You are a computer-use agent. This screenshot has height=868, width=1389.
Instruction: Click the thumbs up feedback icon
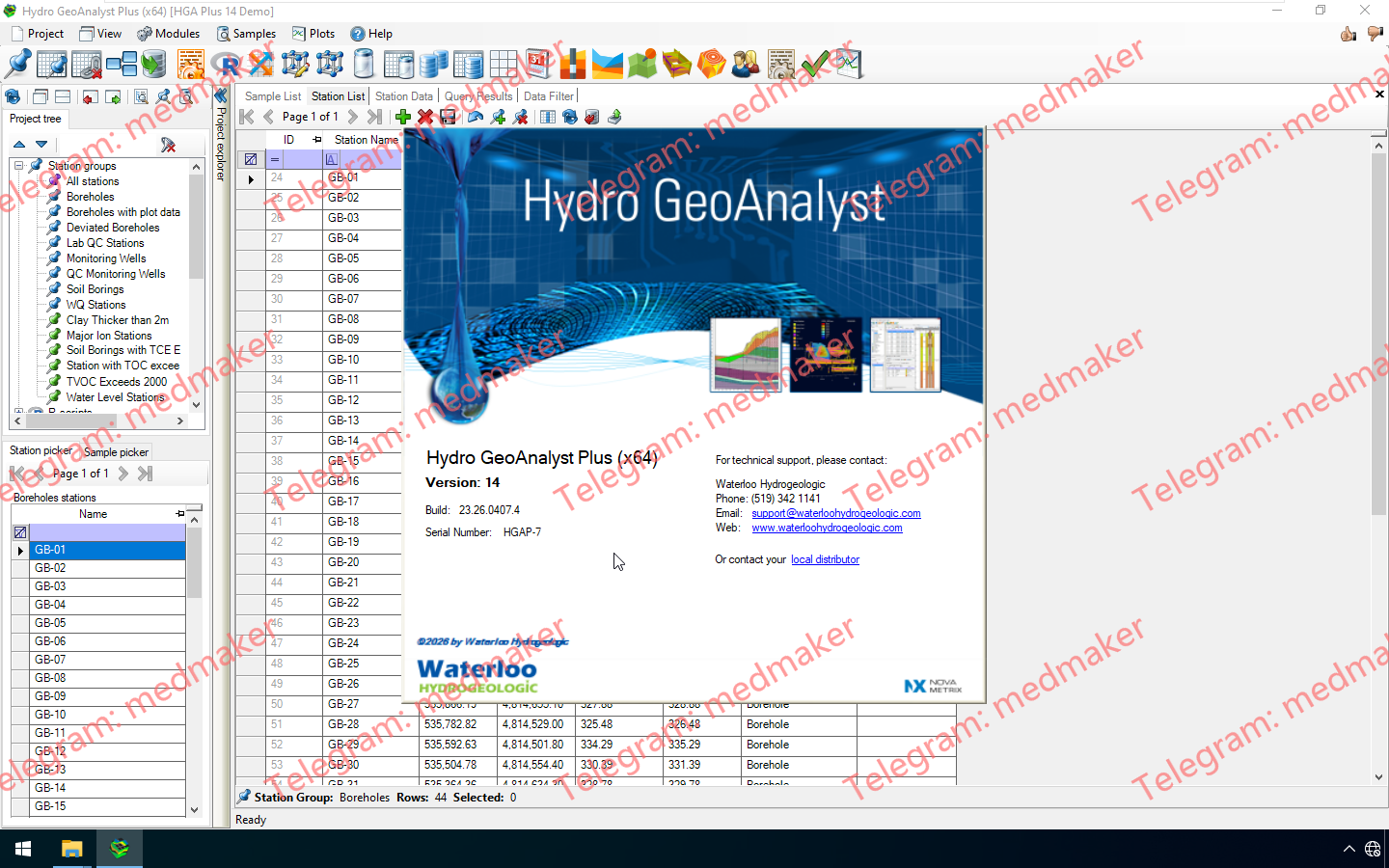1348,34
